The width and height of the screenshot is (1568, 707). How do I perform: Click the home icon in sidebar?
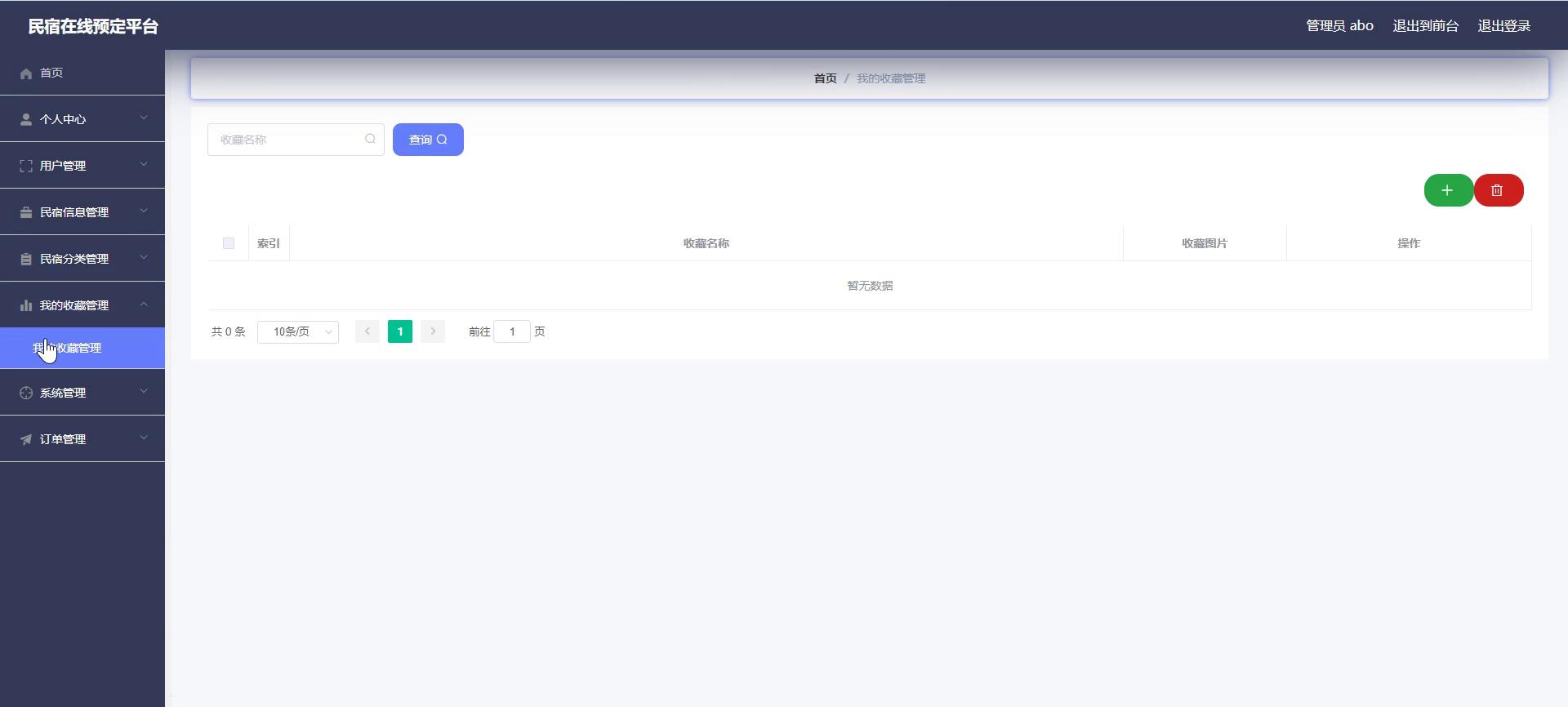pos(26,73)
